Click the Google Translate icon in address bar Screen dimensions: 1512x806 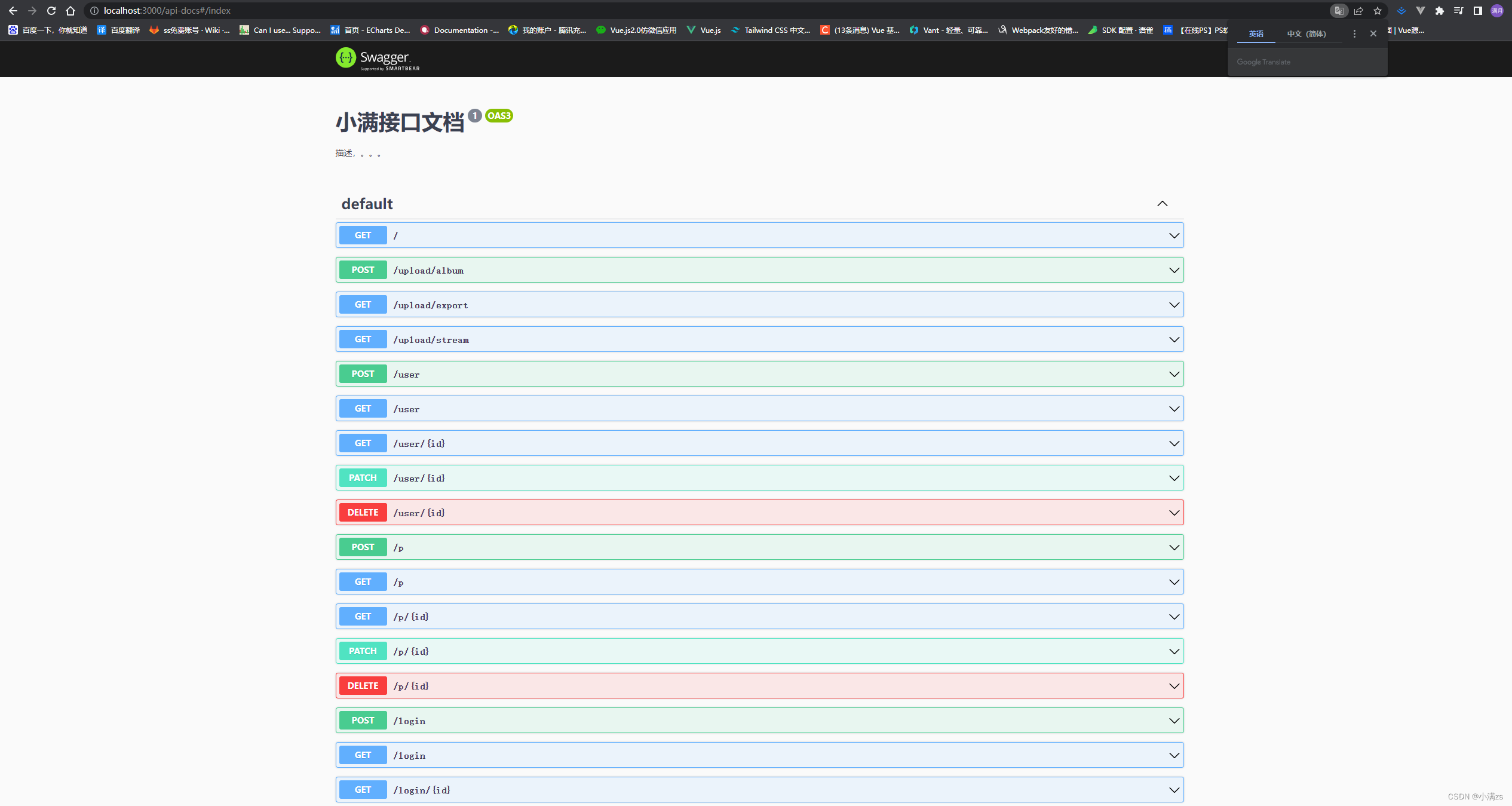(1339, 11)
